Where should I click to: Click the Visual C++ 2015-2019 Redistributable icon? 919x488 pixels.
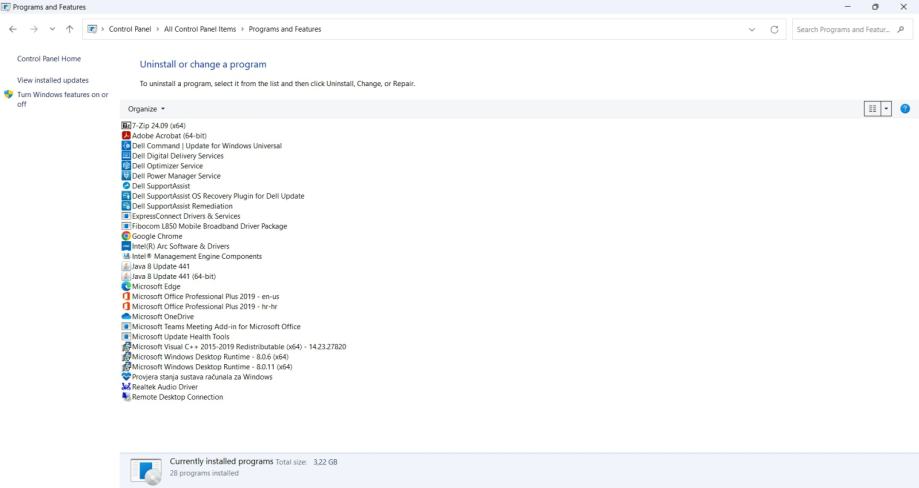tap(126, 346)
